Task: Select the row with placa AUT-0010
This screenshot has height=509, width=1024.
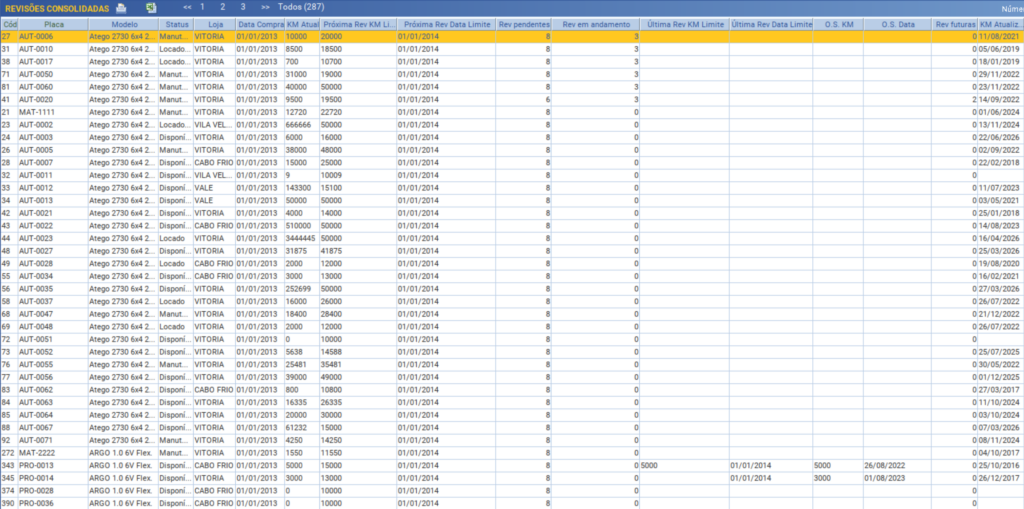Action: [x=512, y=50]
